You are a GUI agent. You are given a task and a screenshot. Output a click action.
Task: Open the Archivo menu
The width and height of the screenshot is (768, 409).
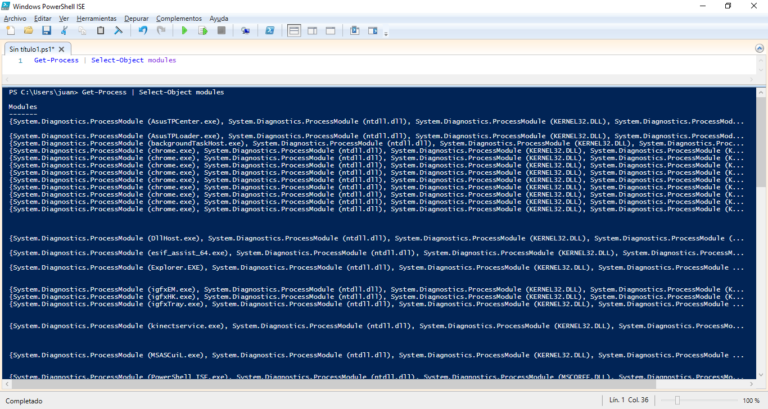(15, 18)
